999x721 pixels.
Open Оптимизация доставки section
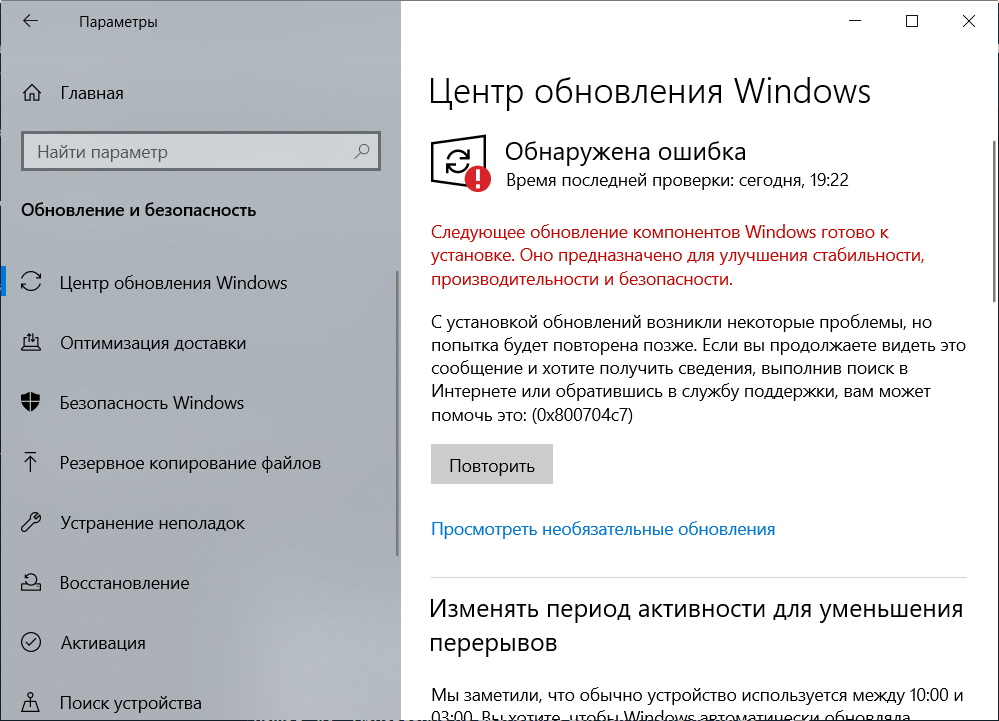coord(153,343)
